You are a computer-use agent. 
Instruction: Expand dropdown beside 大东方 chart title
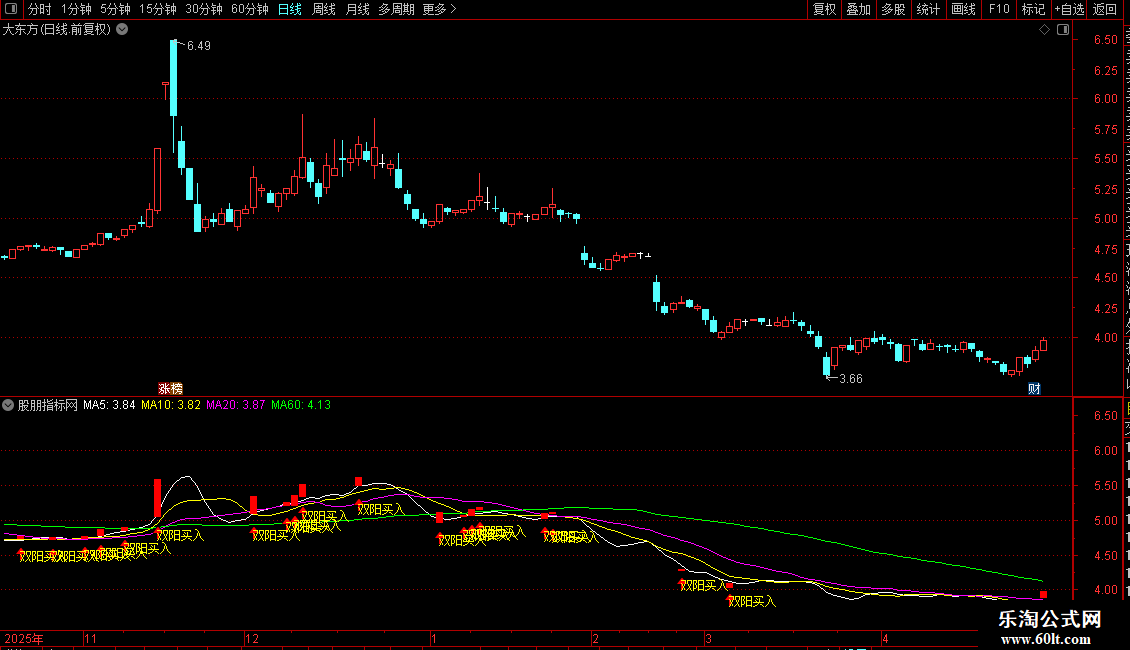coord(123,29)
